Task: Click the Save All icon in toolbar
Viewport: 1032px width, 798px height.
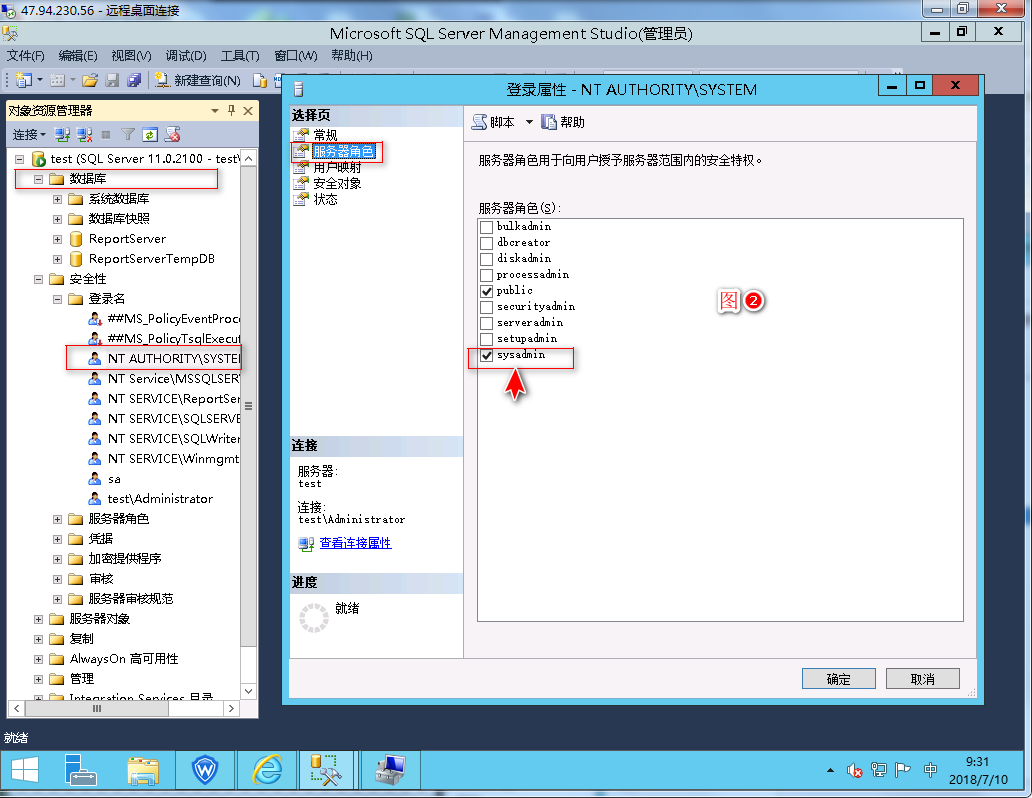Action: coord(134,80)
